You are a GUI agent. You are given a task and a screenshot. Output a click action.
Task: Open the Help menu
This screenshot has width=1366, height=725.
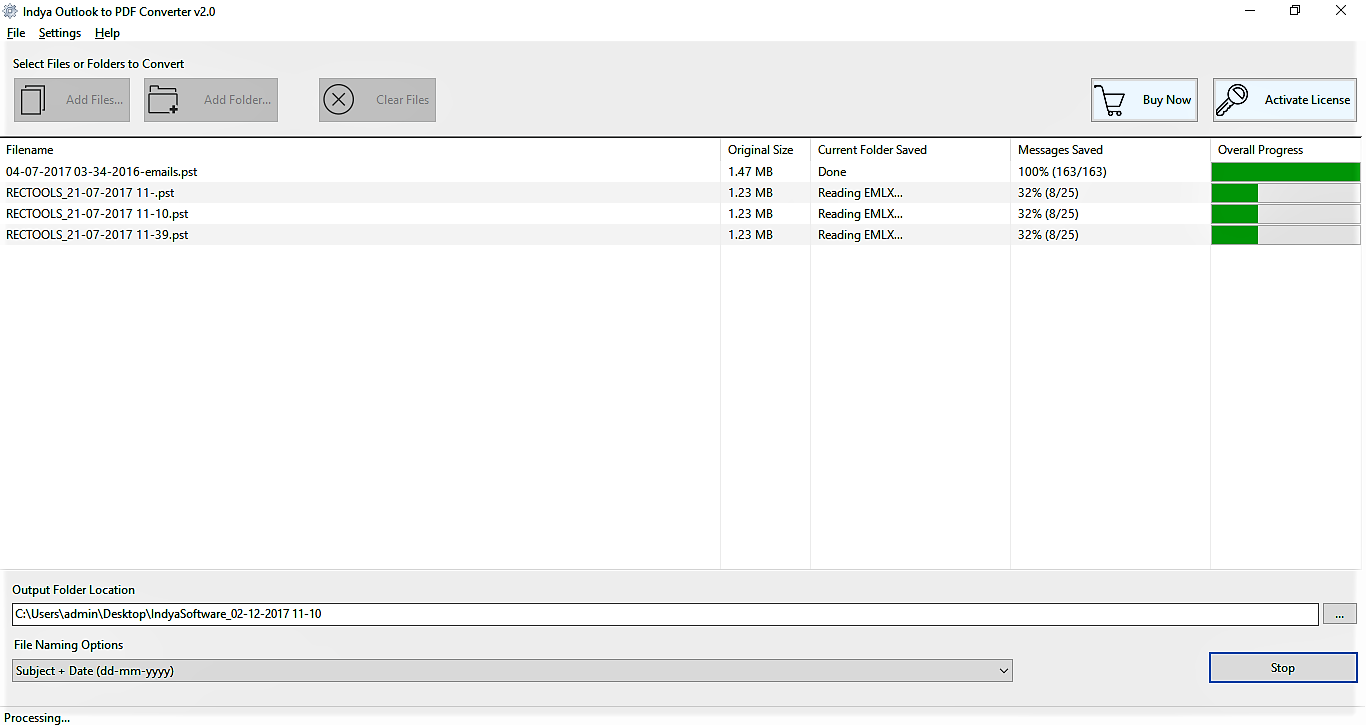tap(107, 33)
